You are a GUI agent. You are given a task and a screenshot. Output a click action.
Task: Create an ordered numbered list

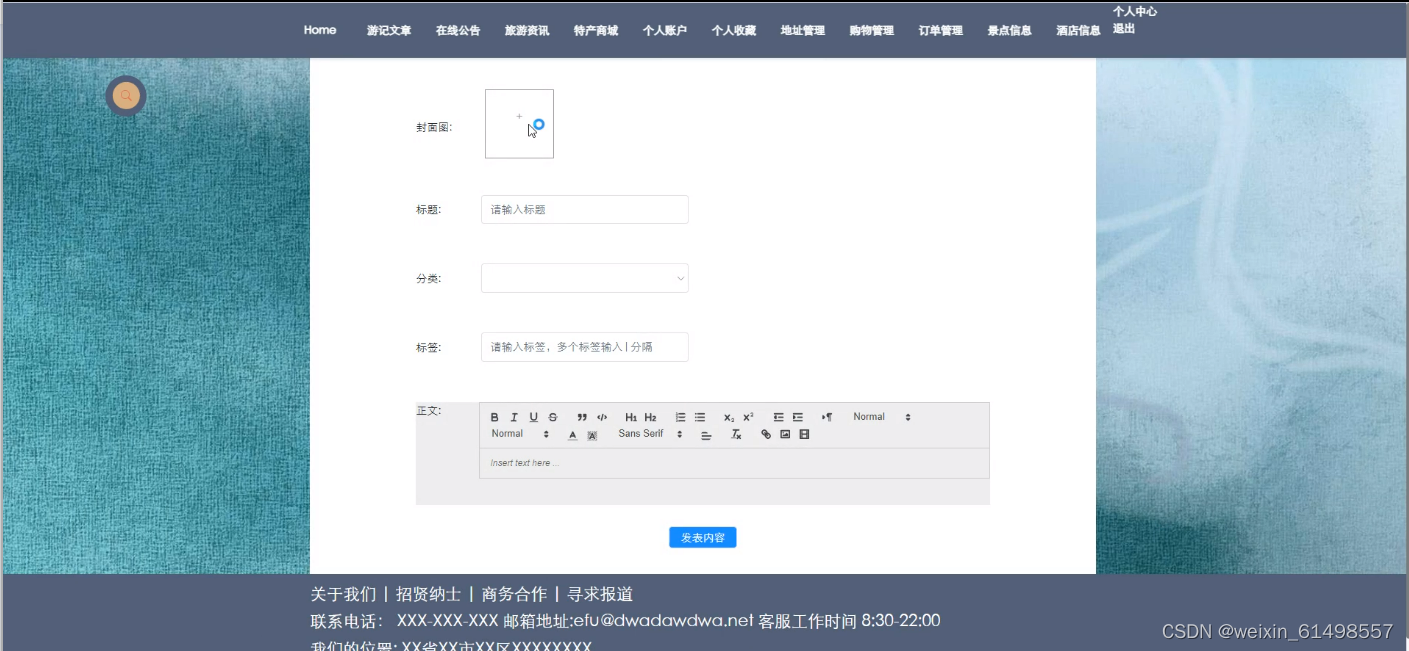point(680,417)
